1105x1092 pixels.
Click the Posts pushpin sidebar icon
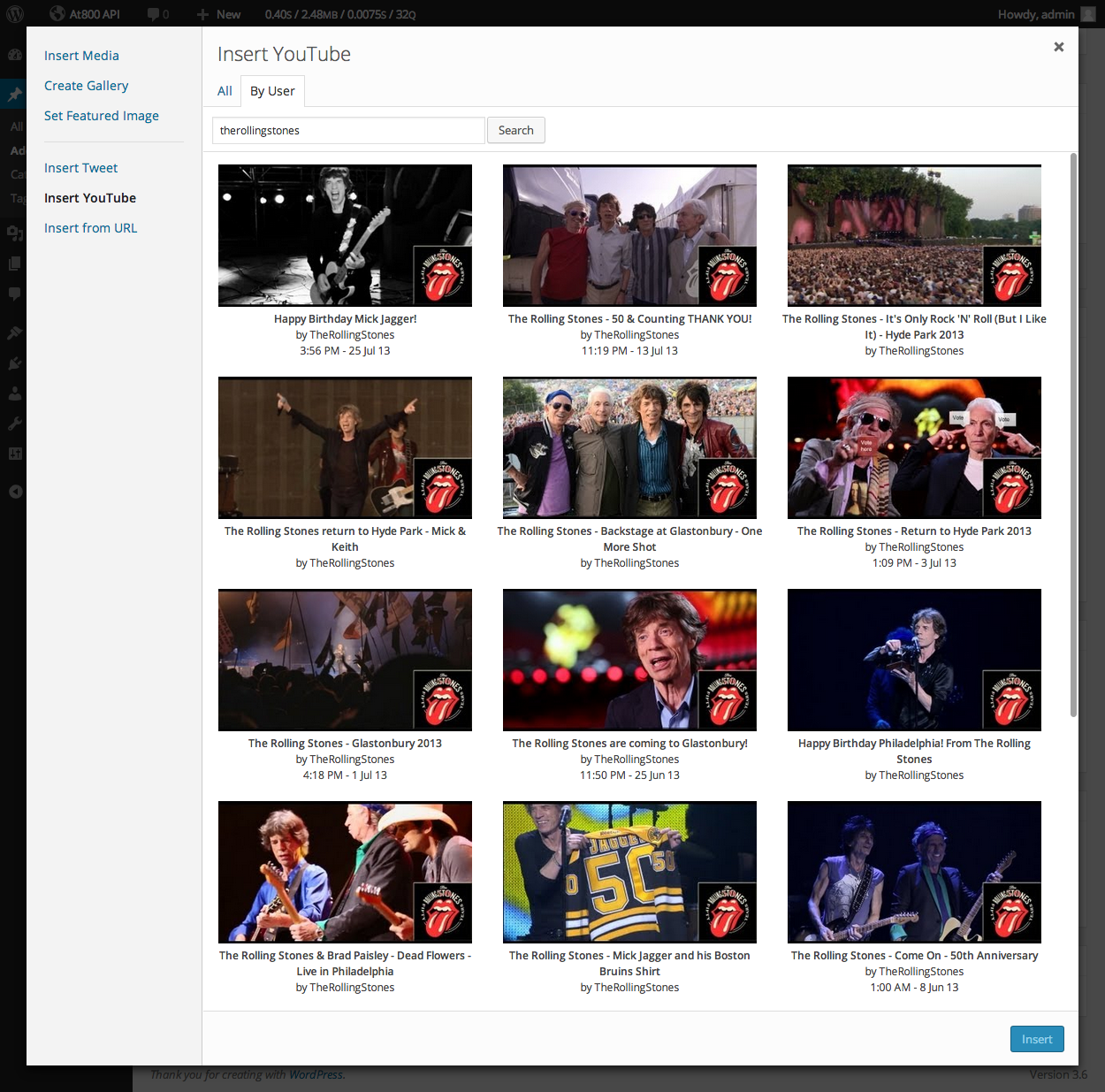point(15,94)
